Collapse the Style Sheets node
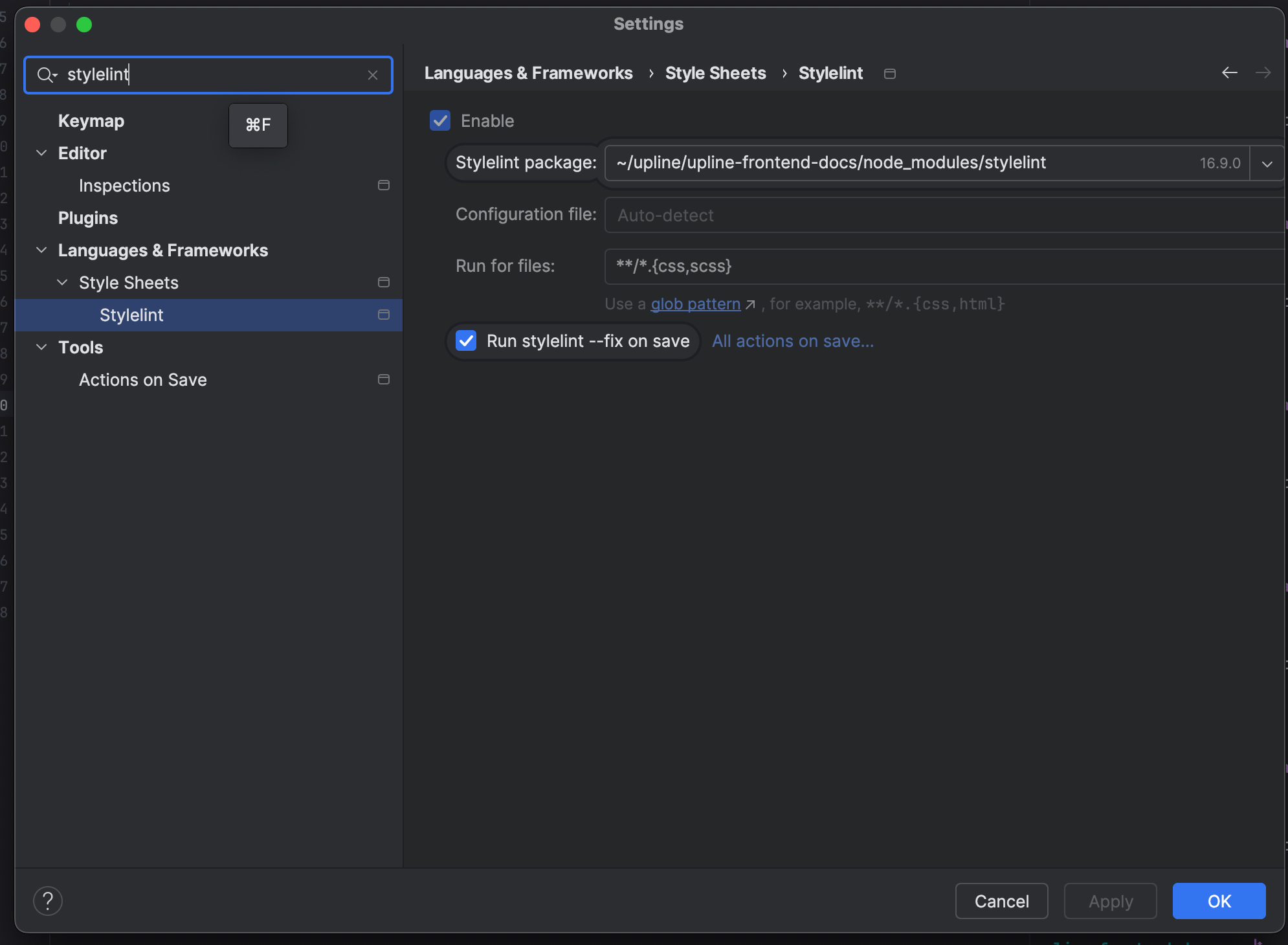This screenshot has height=945, width=1288. (x=62, y=283)
